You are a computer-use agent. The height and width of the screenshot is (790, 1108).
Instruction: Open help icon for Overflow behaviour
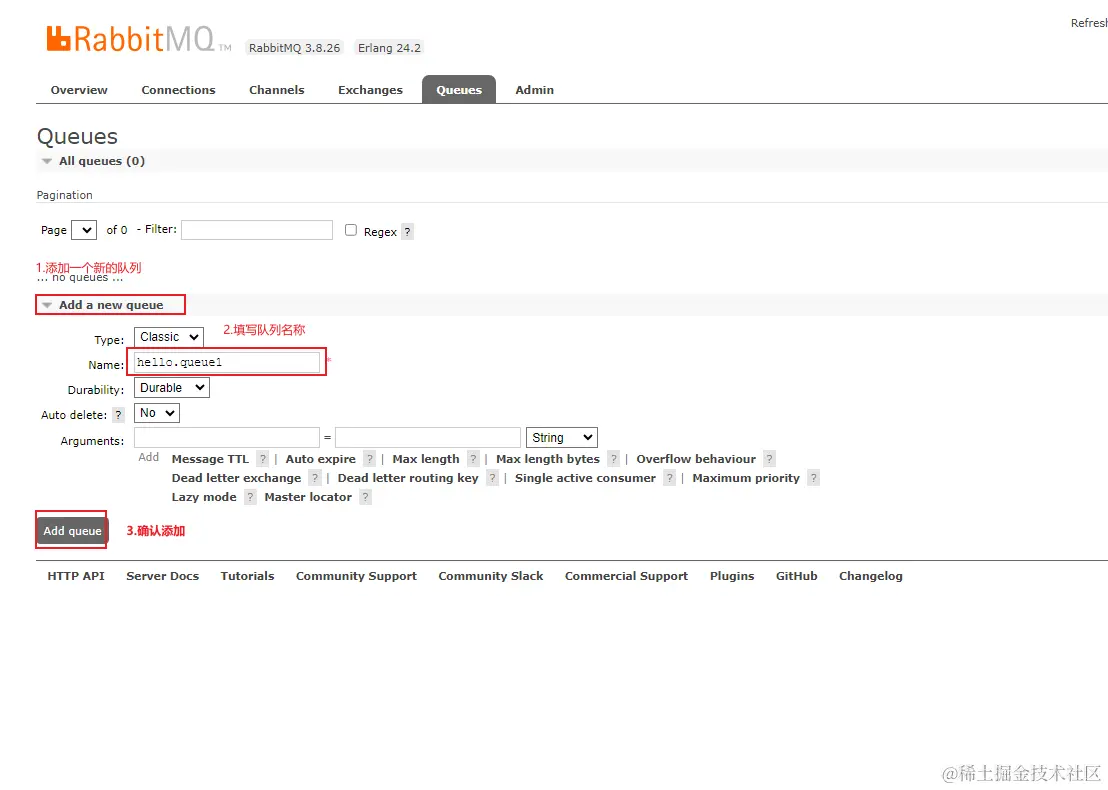tap(770, 459)
